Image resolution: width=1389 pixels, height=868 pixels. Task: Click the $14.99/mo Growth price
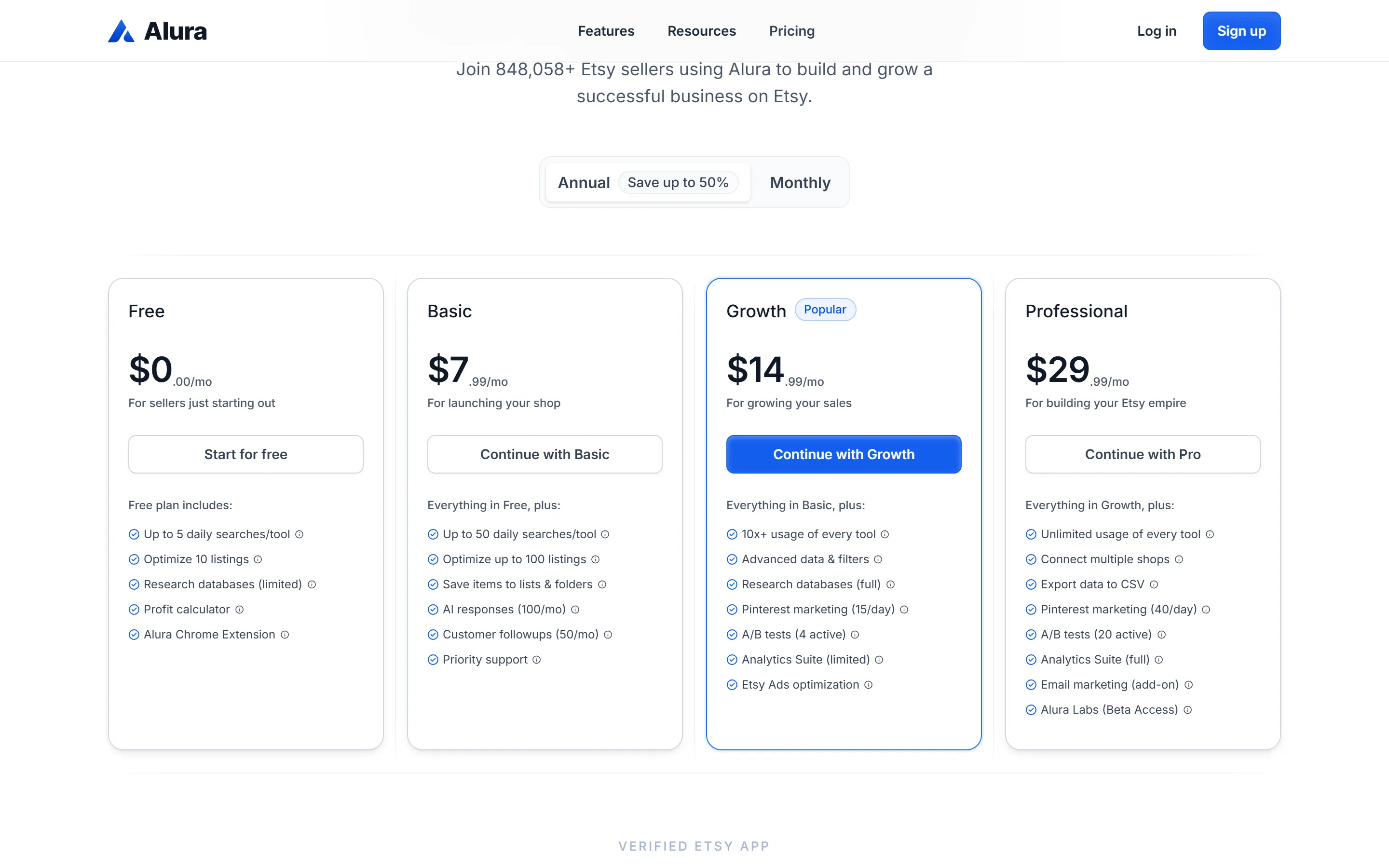pyautogui.click(x=775, y=370)
